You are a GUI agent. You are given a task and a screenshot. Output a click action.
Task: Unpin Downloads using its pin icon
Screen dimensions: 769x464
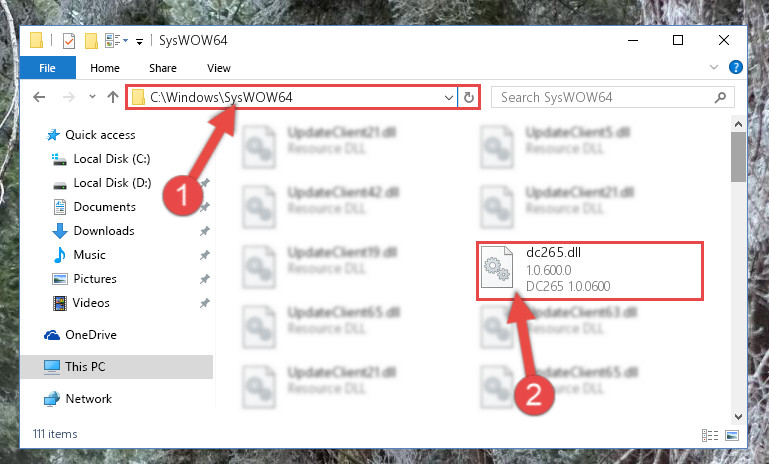pos(205,231)
